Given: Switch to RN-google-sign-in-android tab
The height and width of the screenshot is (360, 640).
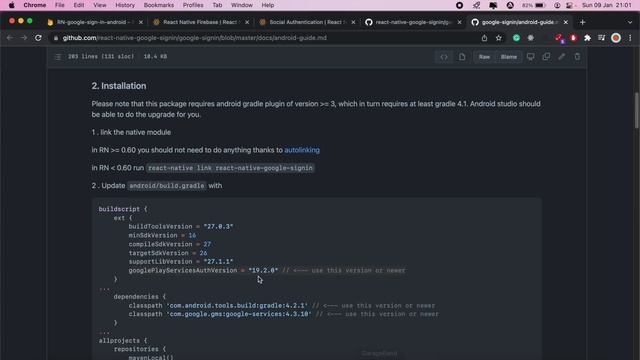Looking at the screenshot, I should (93, 22).
